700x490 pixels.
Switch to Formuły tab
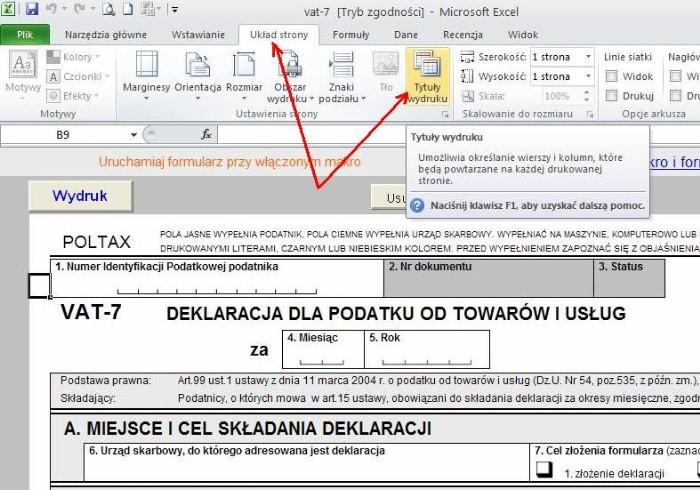(351, 35)
